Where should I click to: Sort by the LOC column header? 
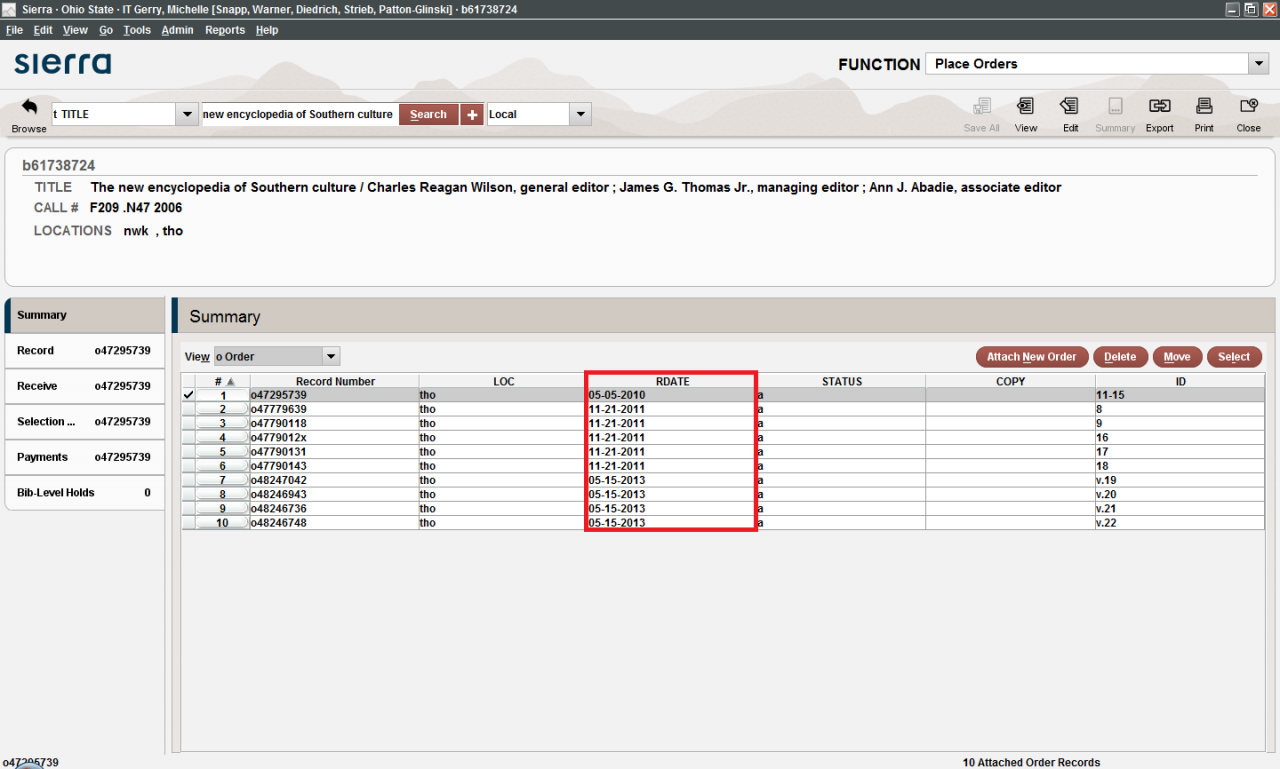503,381
